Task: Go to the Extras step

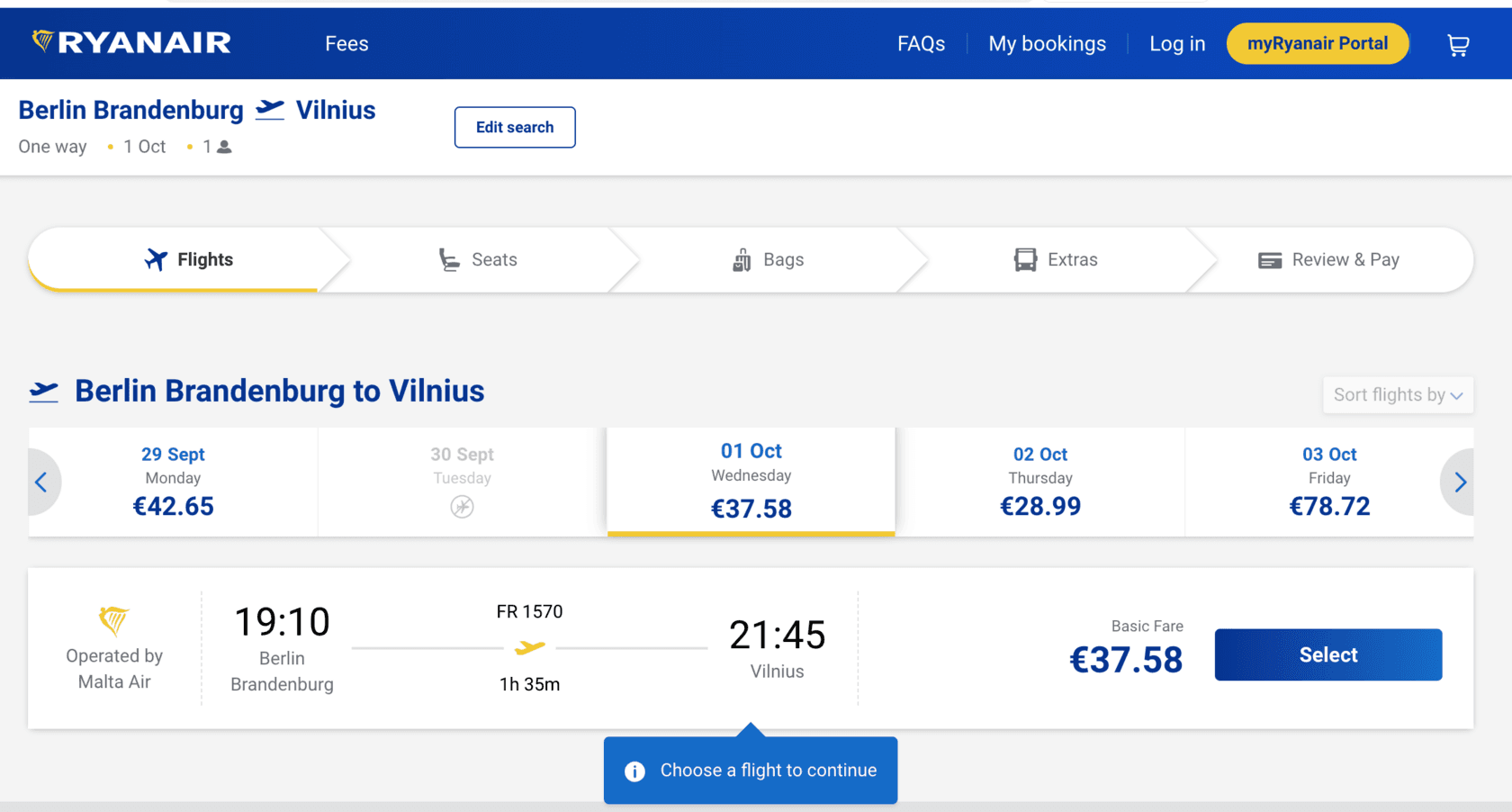Action: coord(1057,259)
